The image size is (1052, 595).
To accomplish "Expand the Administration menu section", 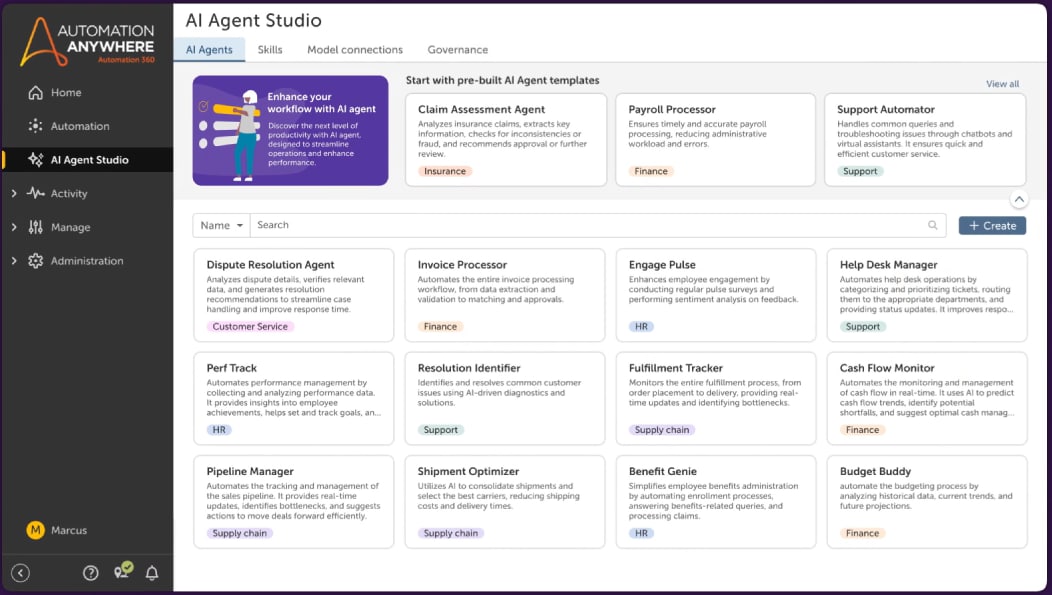I will coord(14,261).
